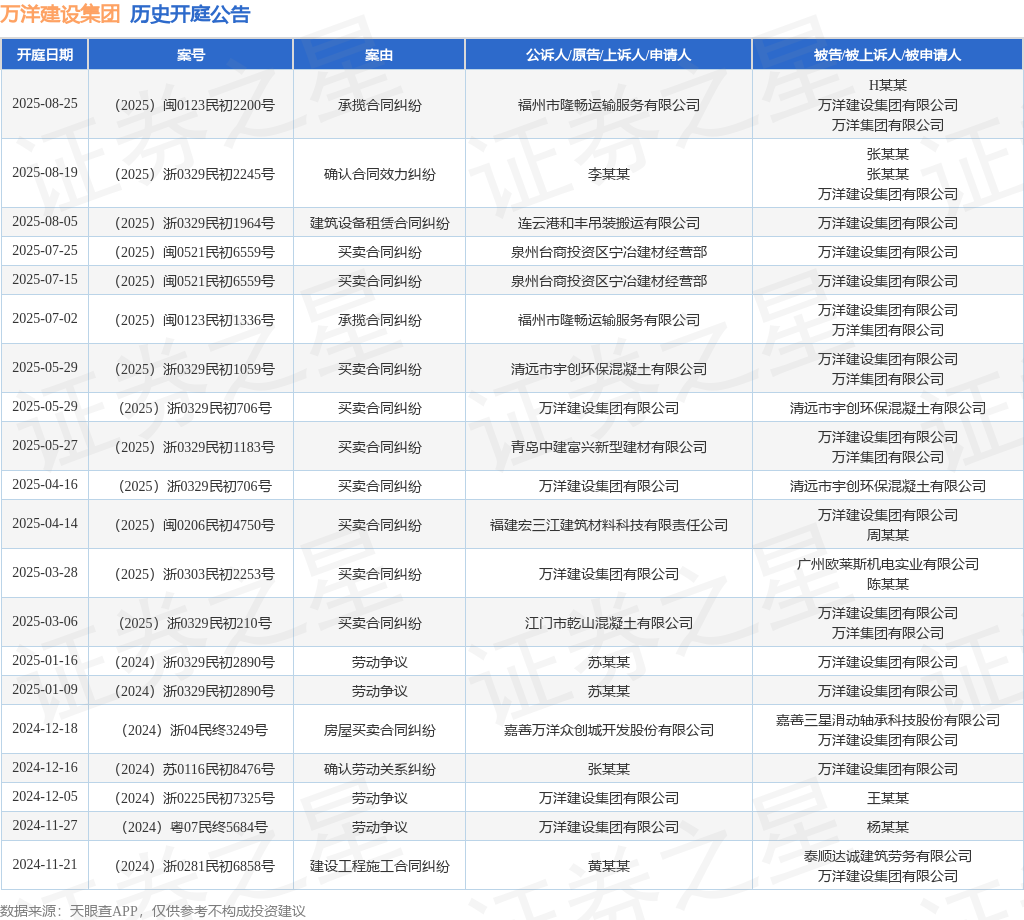
Task: Click defendant 嘉善三星润动轴承科技股份有限公司
Action: pyautogui.click(x=888, y=720)
